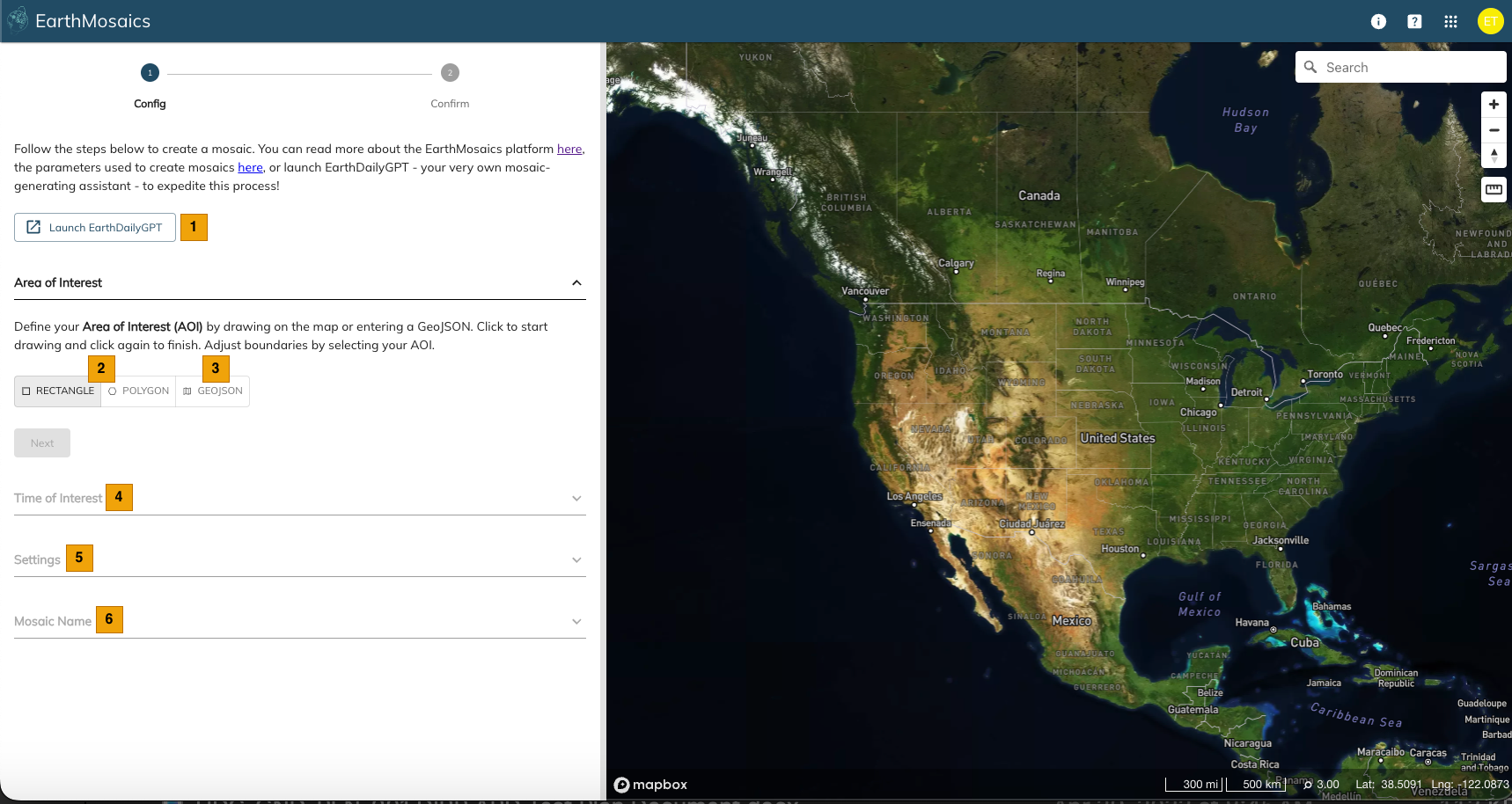Select RECTANGLE drawing mode
The image size is (1512, 804).
[x=58, y=391]
